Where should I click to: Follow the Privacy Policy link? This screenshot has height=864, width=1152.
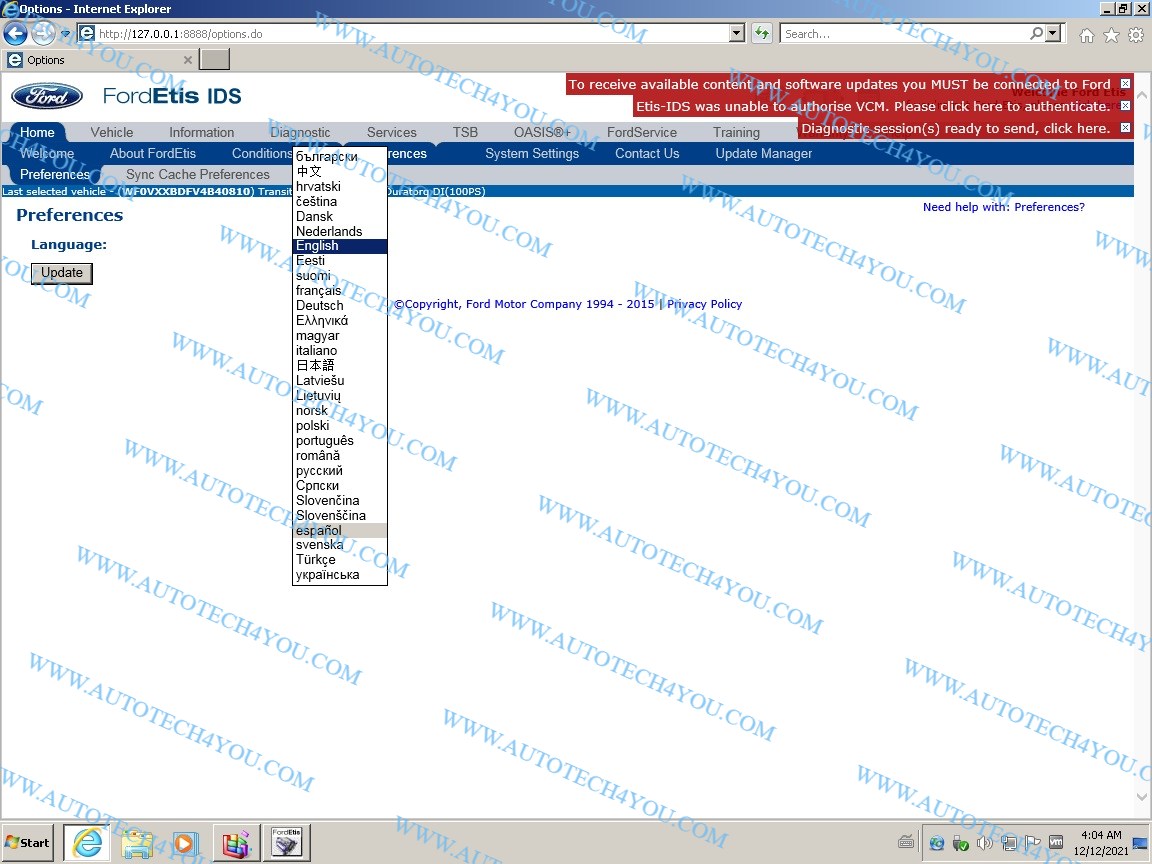click(x=704, y=304)
